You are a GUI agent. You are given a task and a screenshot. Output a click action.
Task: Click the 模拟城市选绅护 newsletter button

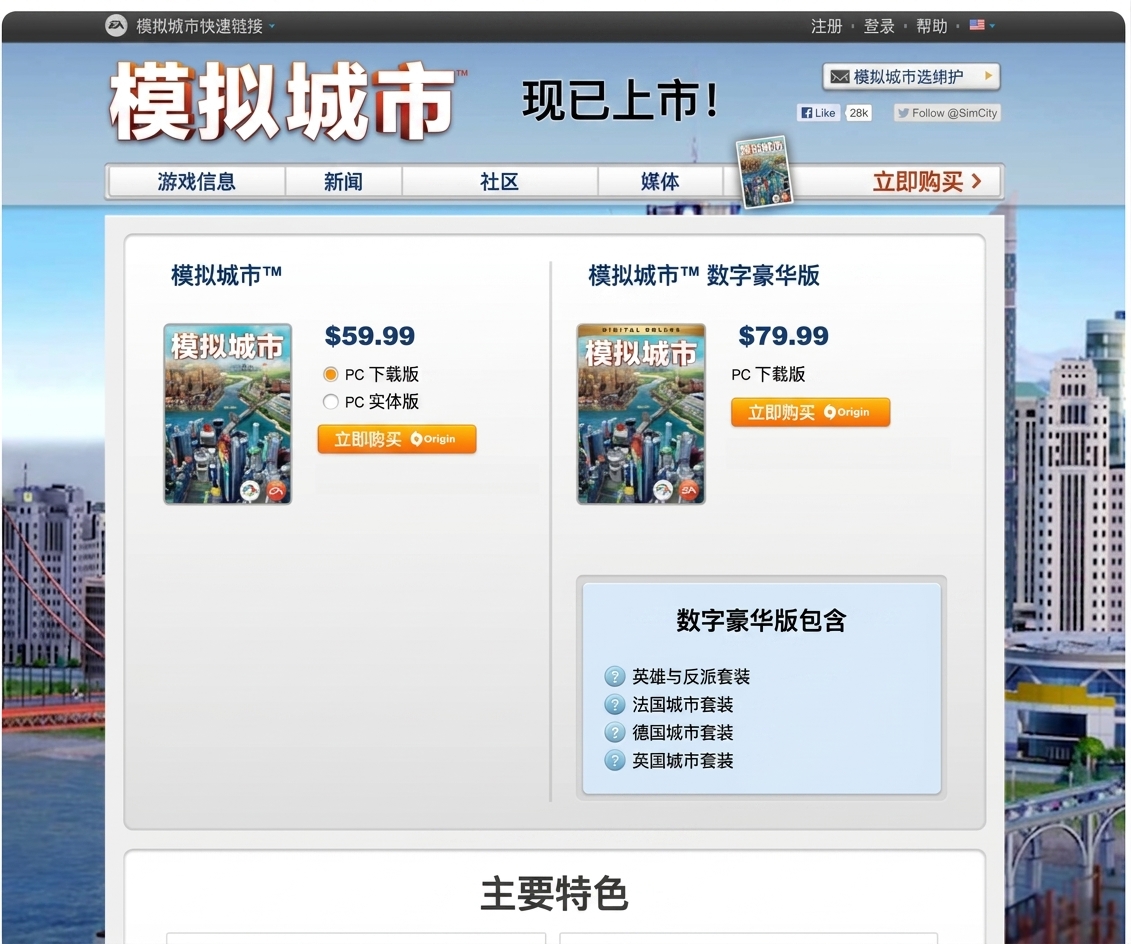(x=912, y=76)
